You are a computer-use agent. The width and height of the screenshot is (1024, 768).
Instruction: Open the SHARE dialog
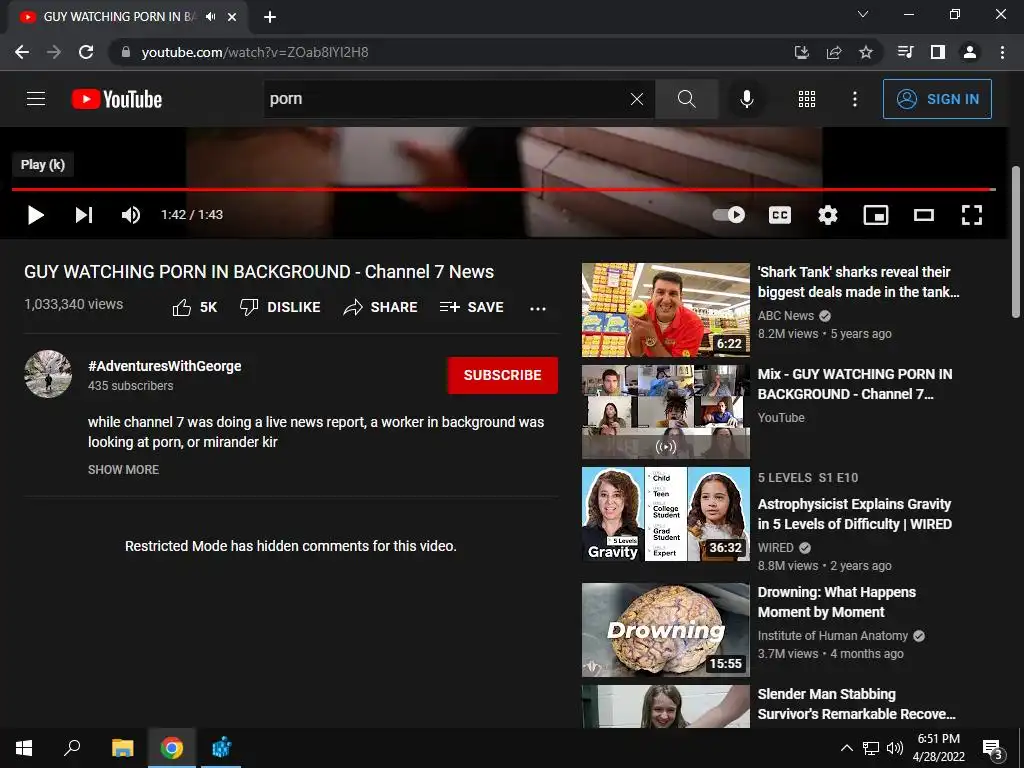[380, 307]
